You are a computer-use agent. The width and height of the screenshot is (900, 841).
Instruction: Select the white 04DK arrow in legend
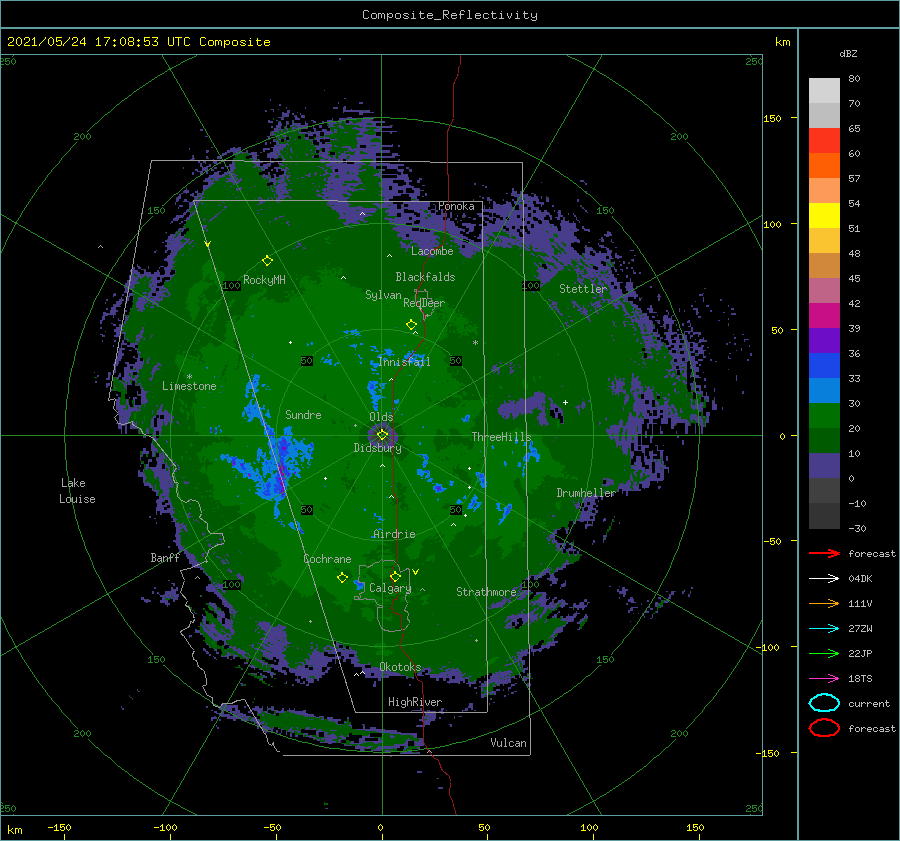pos(824,578)
